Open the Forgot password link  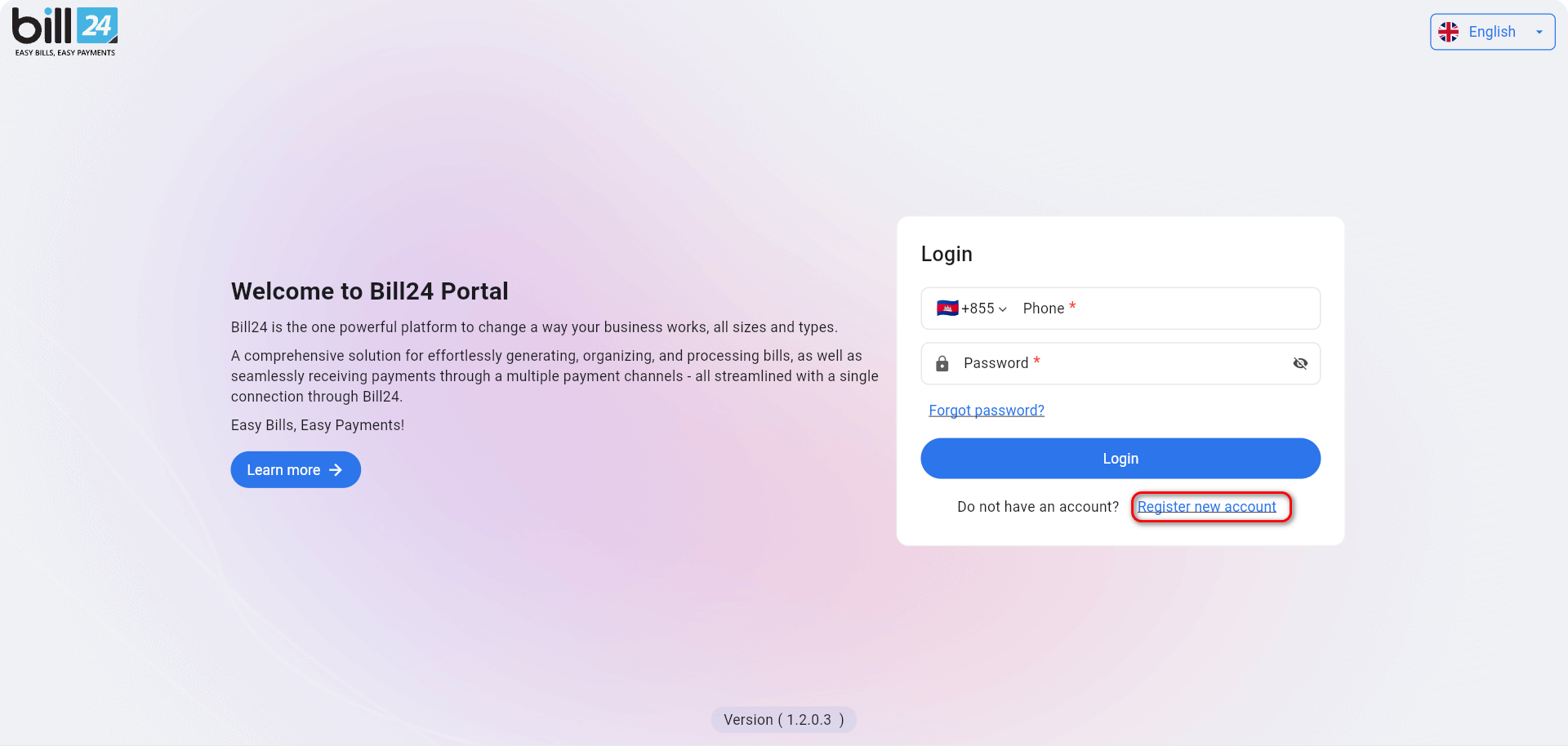(987, 411)
